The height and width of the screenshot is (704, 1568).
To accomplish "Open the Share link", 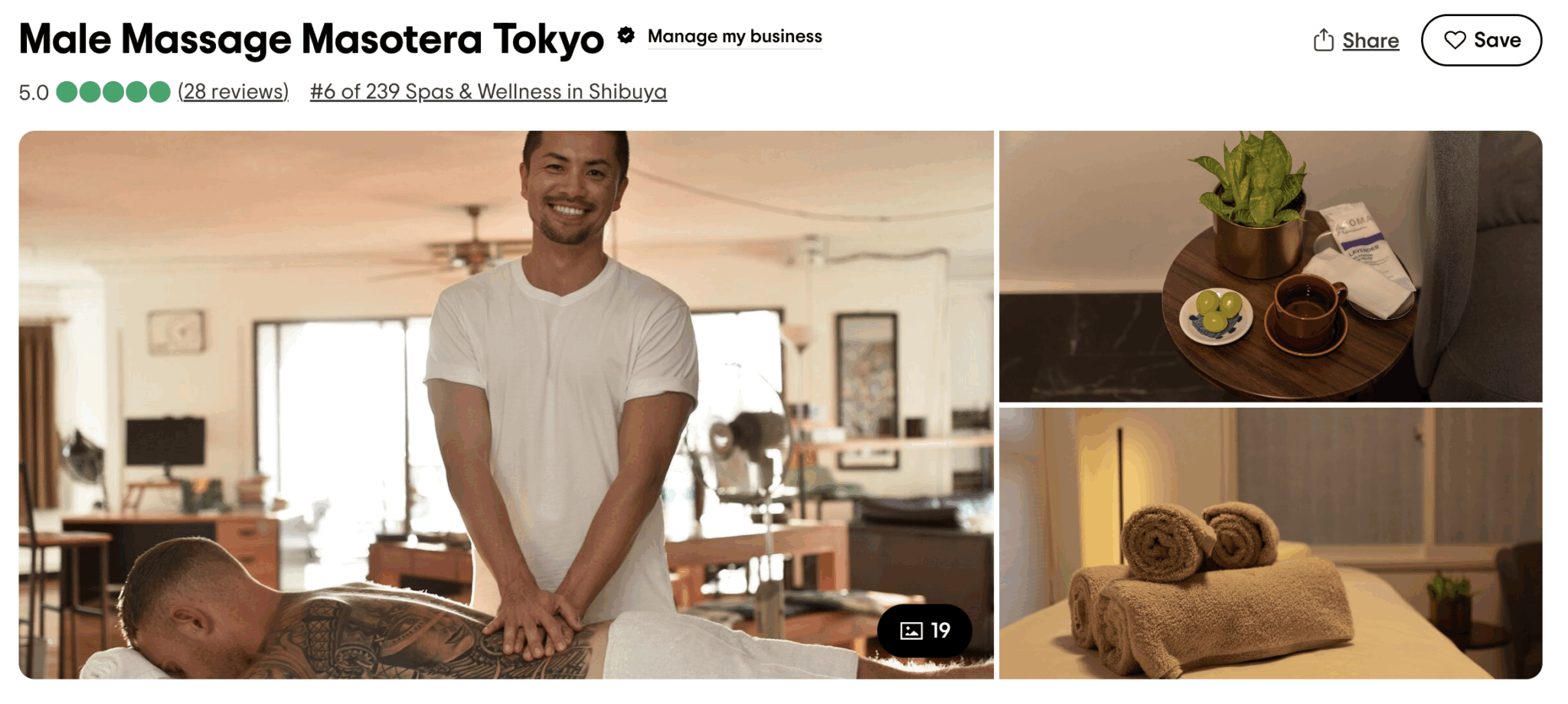I will pos(1370,41).
